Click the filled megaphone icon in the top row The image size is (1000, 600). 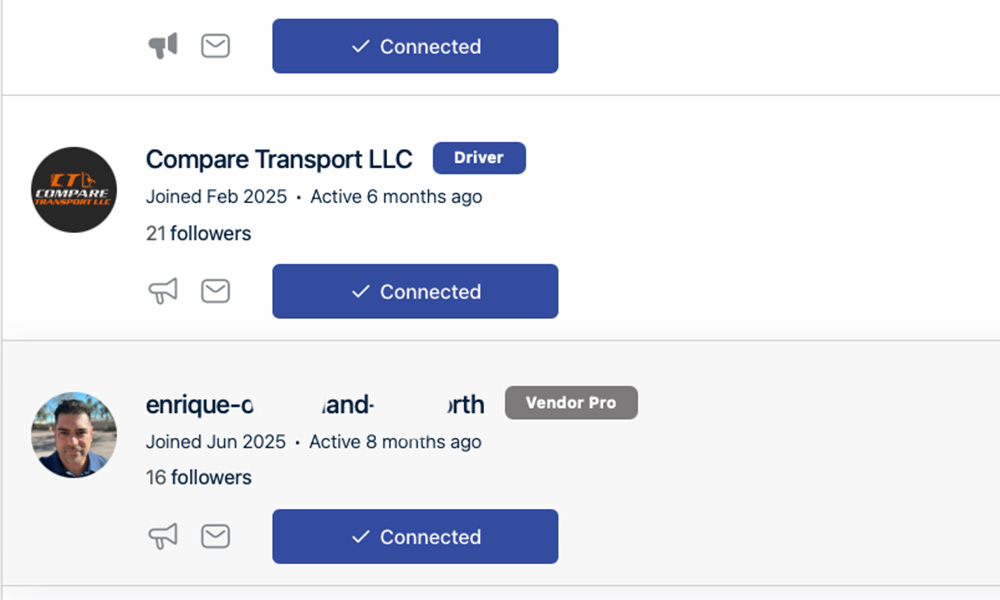point(163,46)
